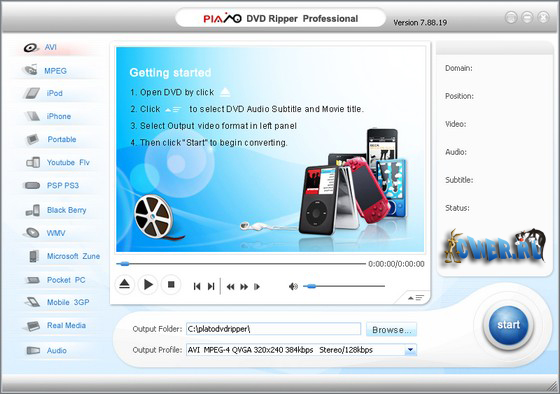Image resolution: width=560 pixels, height=394 pixels.
Task: Stop playback with the stop button
Action: click(171, 285)
